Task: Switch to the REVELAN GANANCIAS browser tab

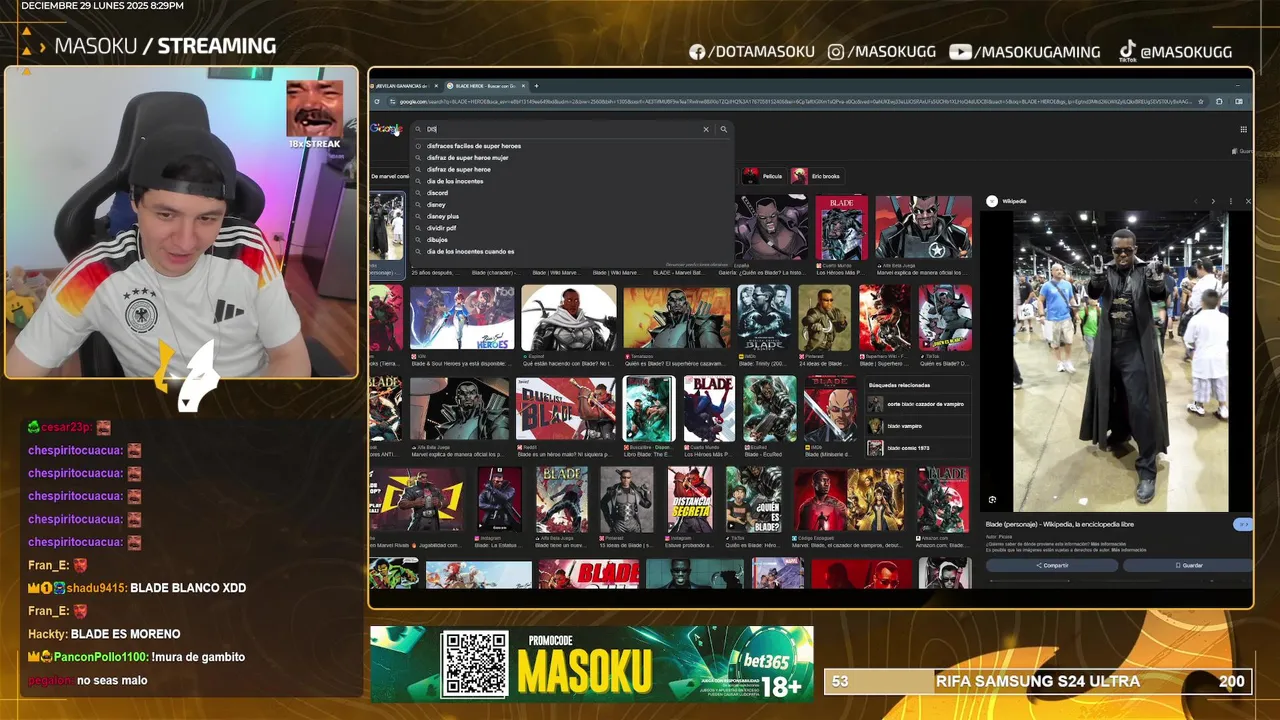Action: click(403, 86)
